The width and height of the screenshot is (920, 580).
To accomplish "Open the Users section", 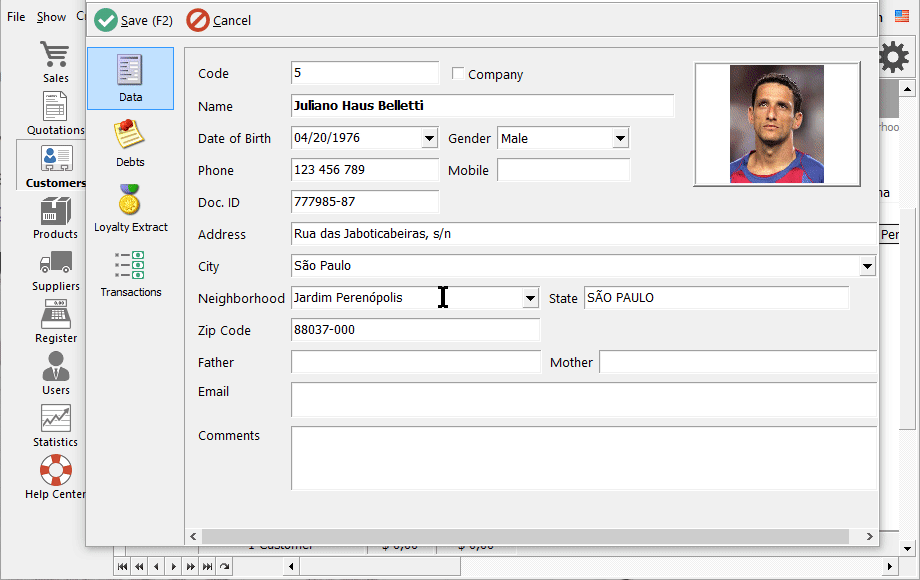I will (x=55, y=375).
